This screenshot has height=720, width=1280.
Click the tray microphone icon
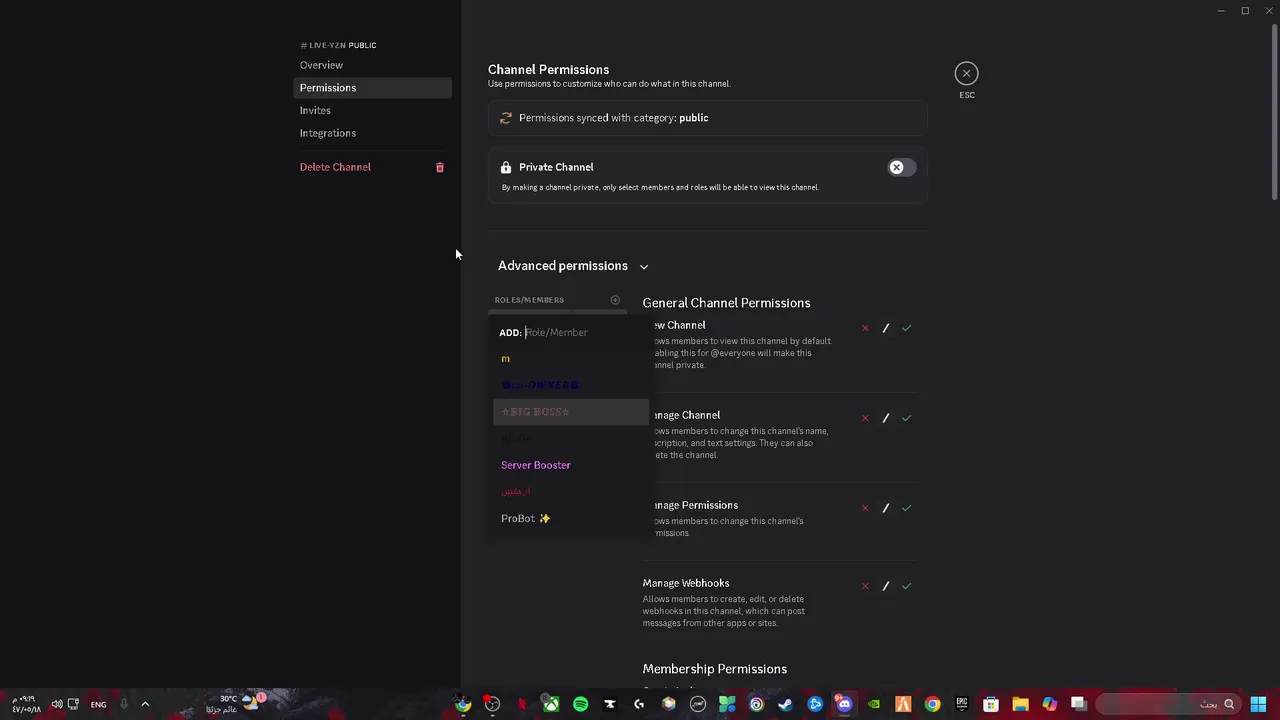(124, 704)
